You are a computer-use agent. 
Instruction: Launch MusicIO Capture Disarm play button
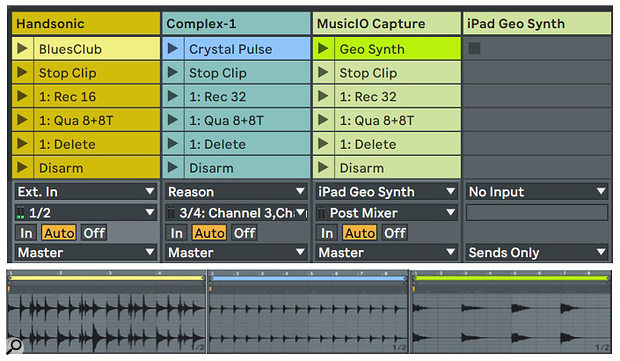[323, 167]
